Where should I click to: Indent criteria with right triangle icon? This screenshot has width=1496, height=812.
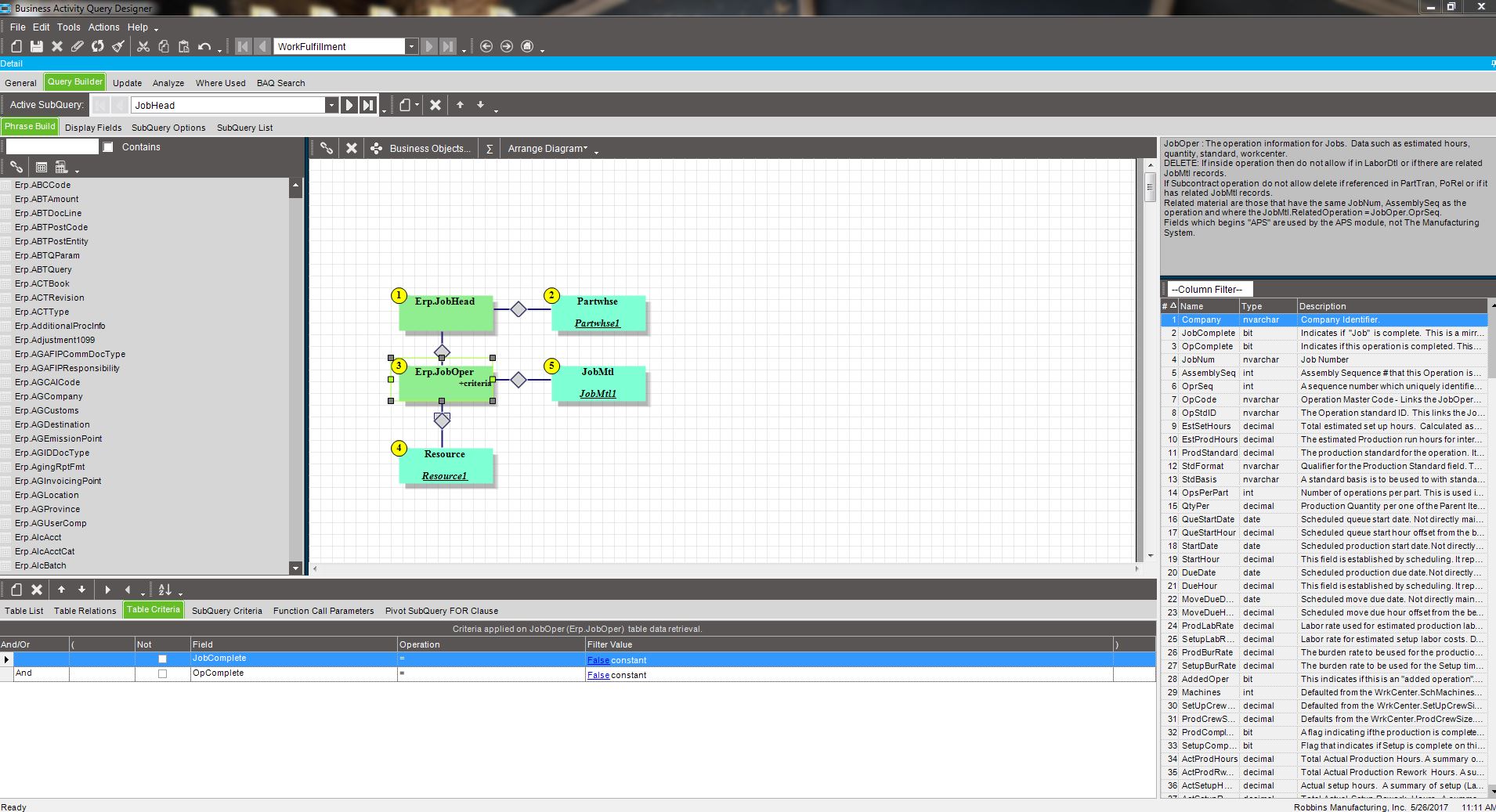coord(107,590)
